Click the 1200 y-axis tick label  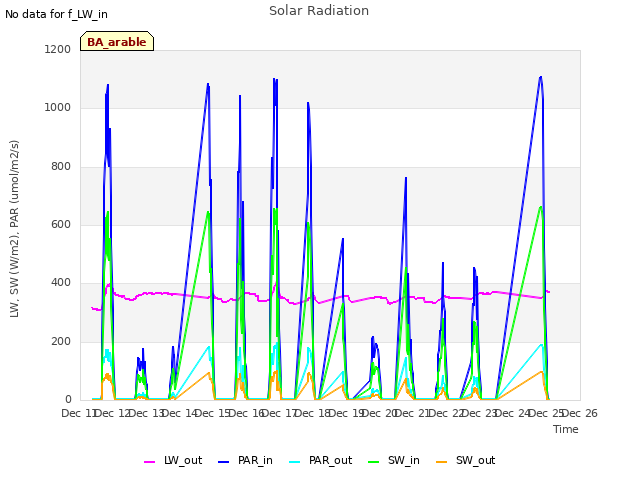pos(58,49)
